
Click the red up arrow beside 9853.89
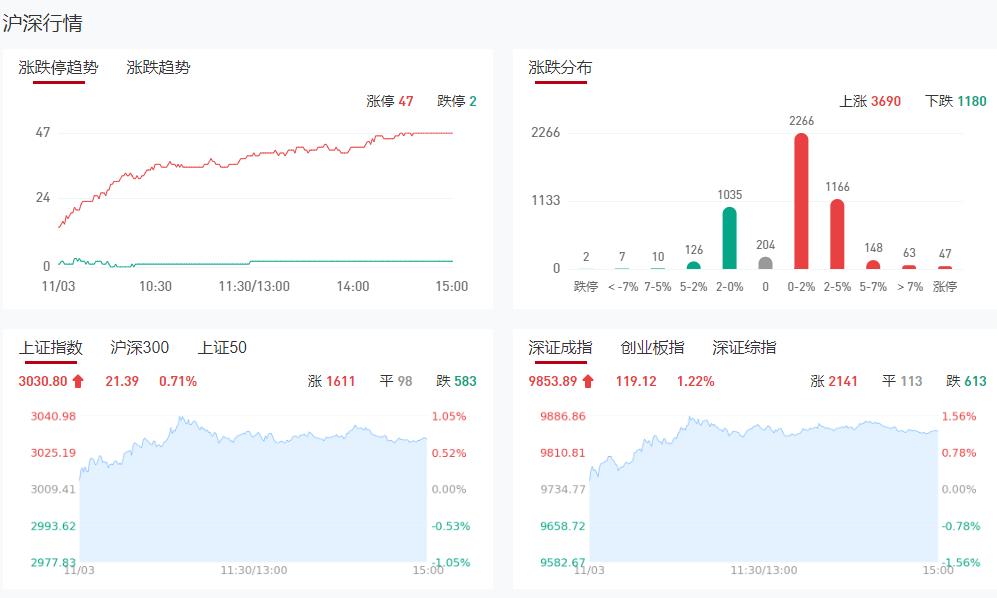tap(588, 381)
